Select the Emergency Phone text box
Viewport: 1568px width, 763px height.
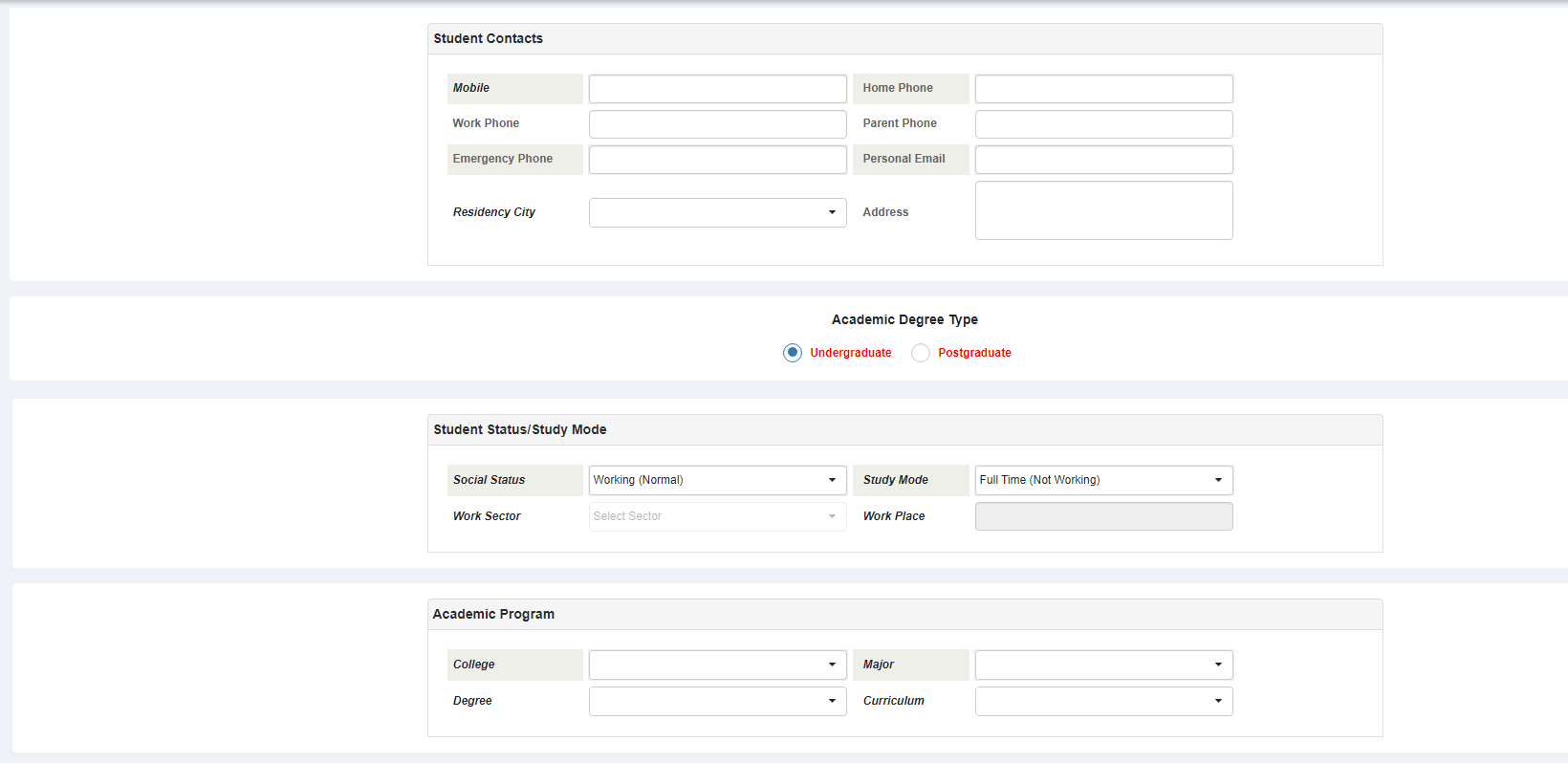[718, 160]
